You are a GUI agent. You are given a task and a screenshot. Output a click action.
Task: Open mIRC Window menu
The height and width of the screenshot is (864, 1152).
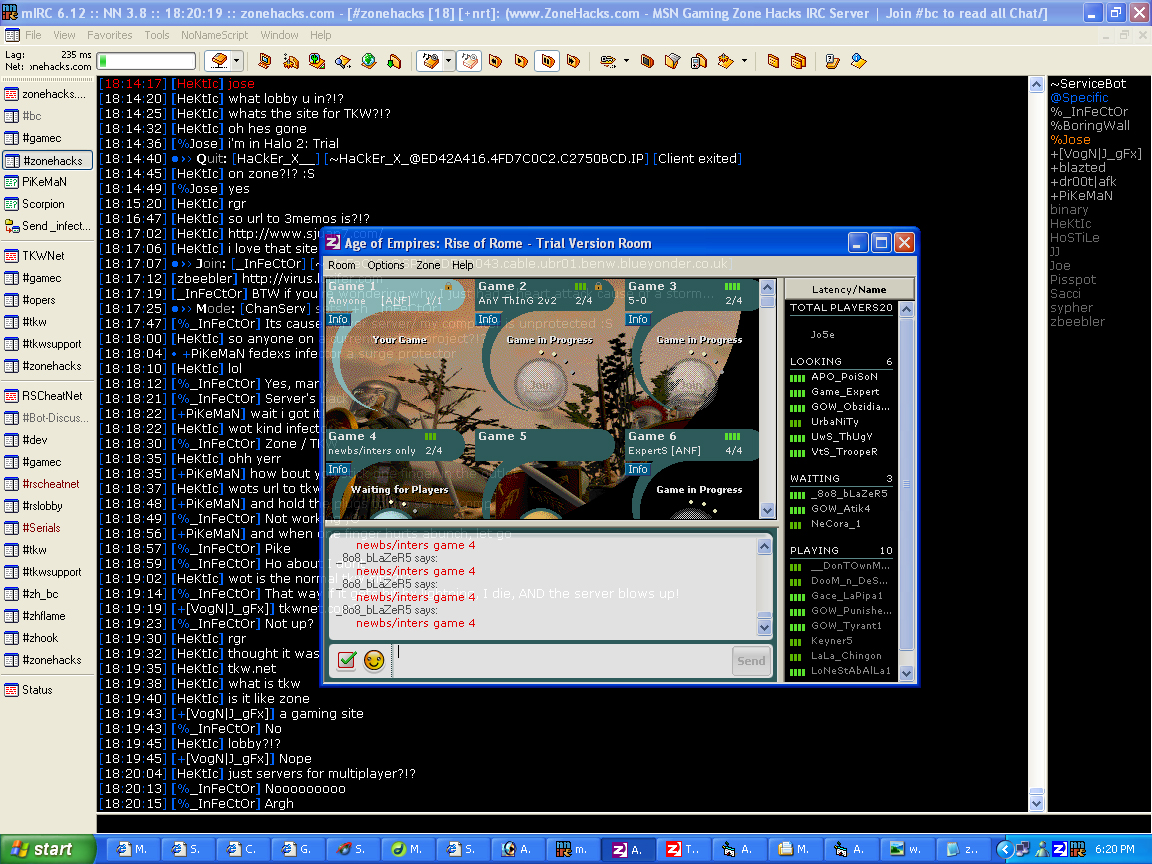tap(279, 35)
